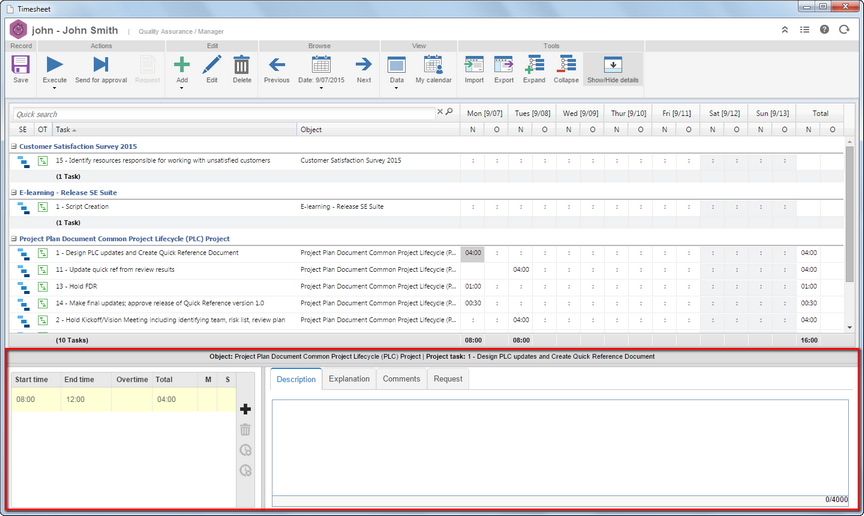The height and width of the screenshot is (516, 864).
Task: Select task 2 - Hold Kickoff/Vision Meeting row
Action: click(427, 320)
